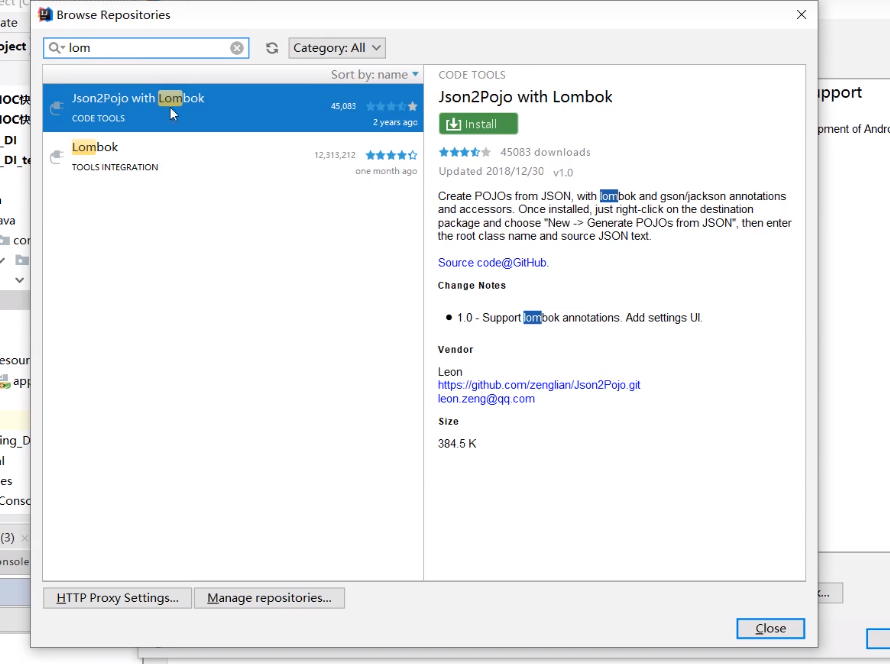890x664 pixels.
Task: Click the Updated 2018/12/30 text
Action: pos(491,171)
